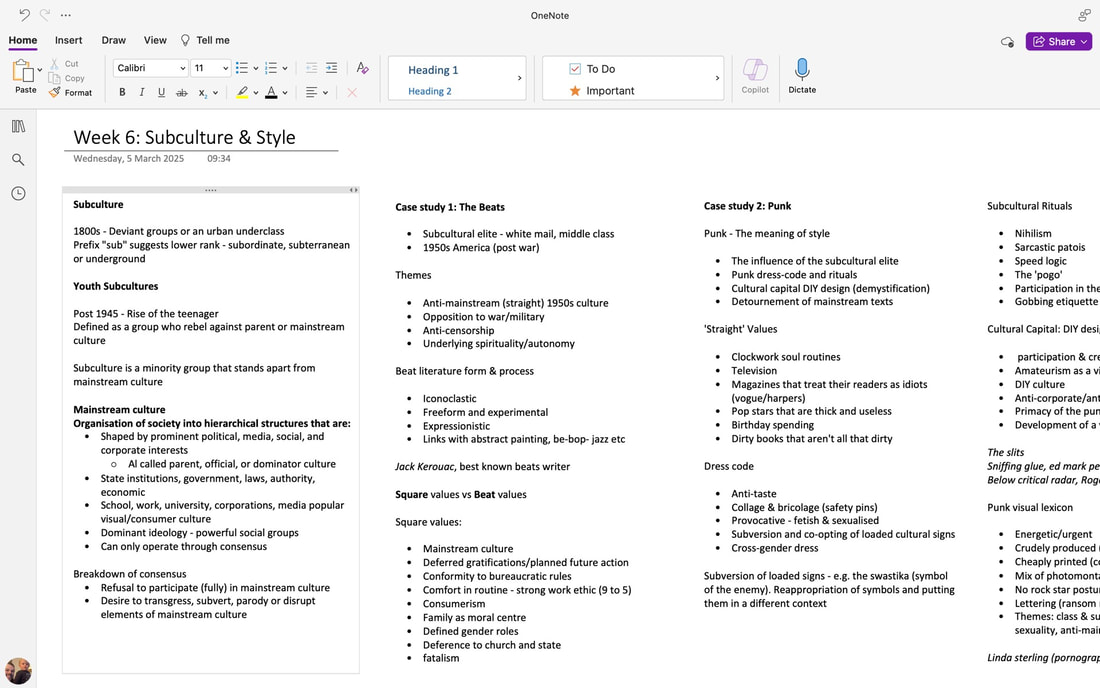
Task: Toggle strikethrough formatting
Action: click(x=182, y=93)
